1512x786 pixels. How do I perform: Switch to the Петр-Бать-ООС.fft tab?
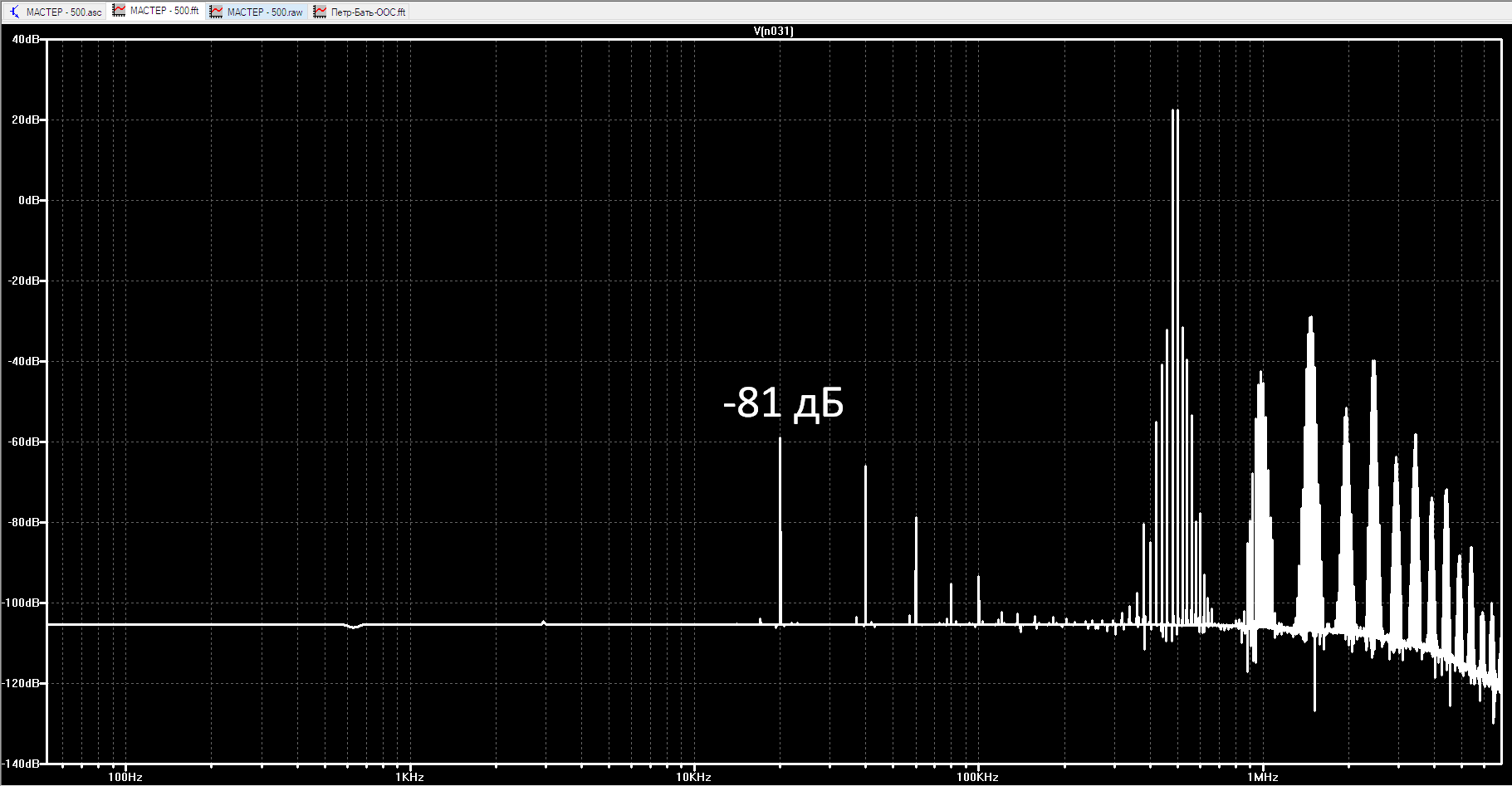click(x=369, y=12)
